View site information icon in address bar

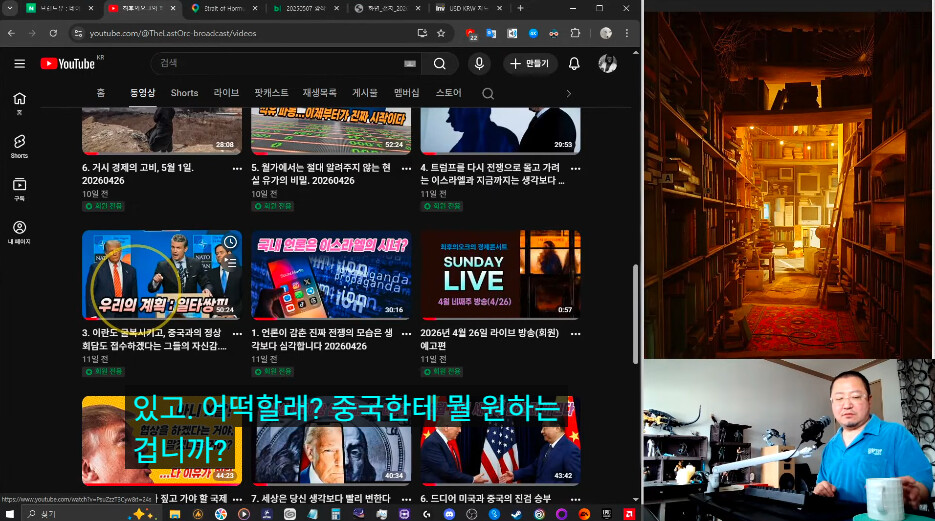coord(78,33)
